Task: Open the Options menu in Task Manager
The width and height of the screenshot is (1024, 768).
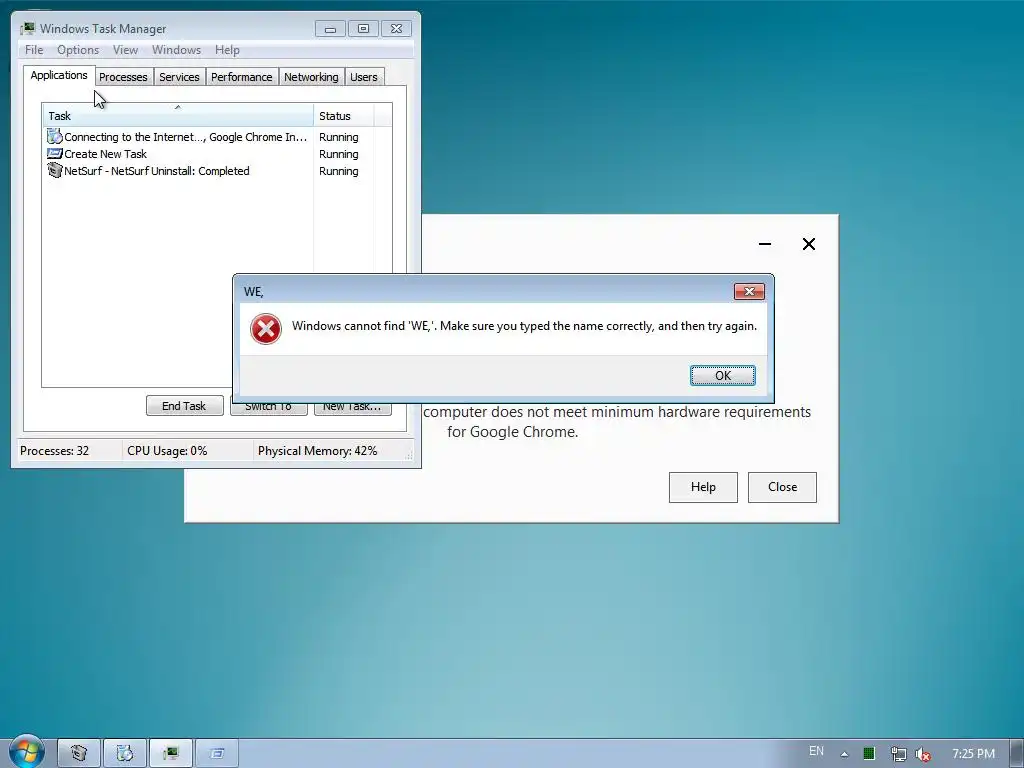Action: [78, 50]
